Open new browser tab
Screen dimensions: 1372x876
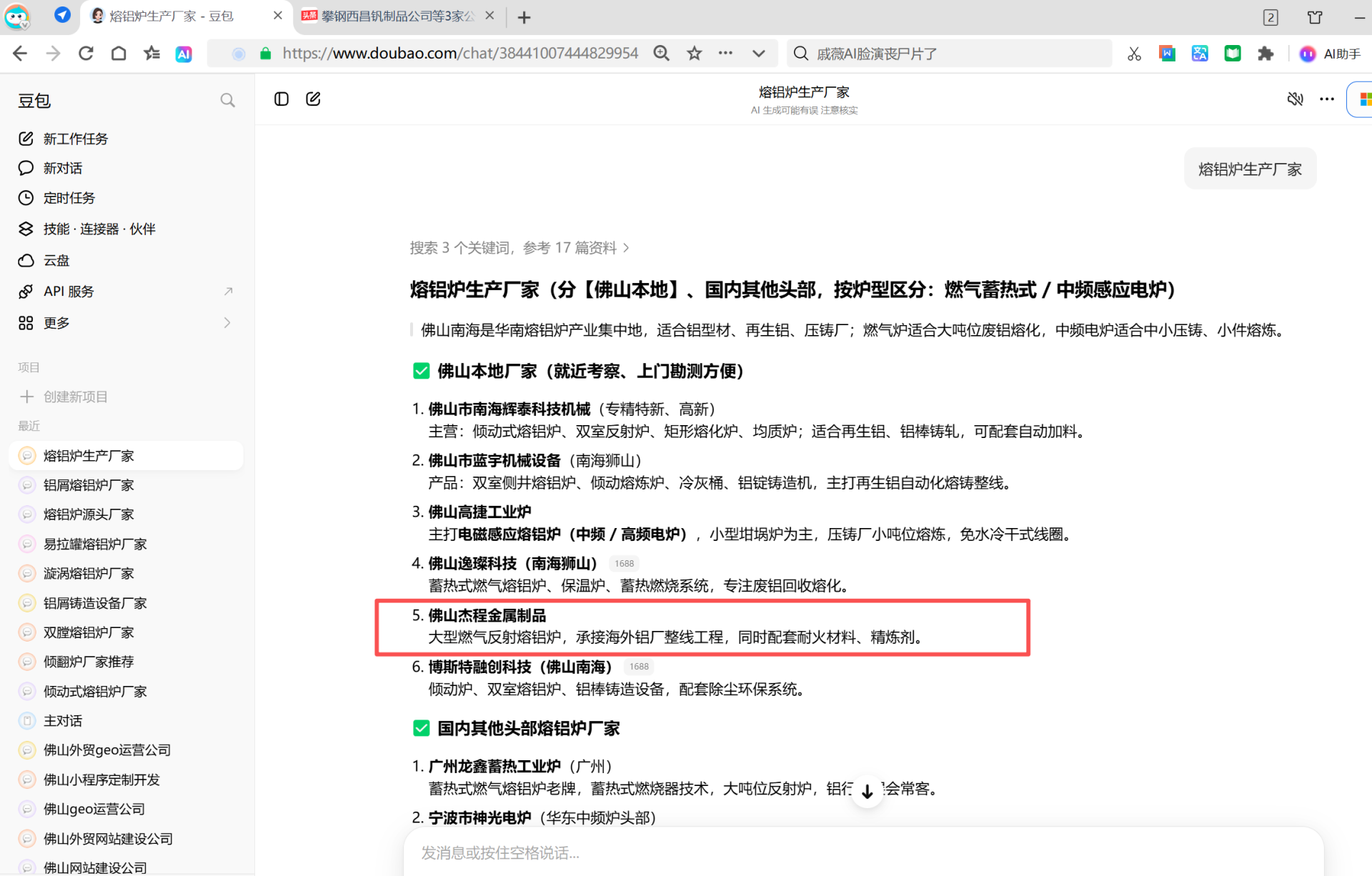(524, 17)
